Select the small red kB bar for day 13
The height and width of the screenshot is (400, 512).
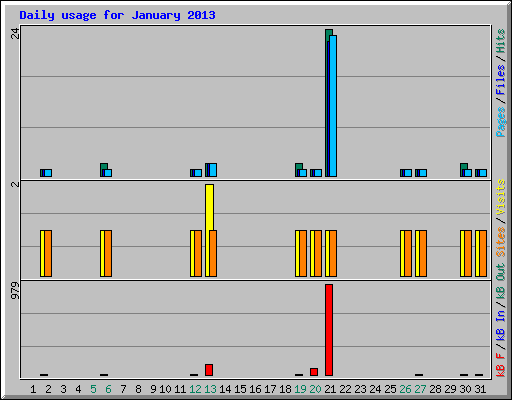click(209, 370)
